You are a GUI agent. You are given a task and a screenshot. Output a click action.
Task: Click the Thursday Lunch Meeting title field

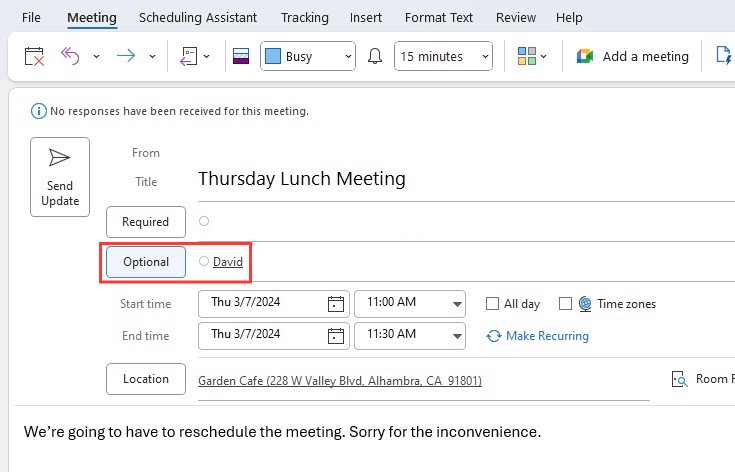click(466, 179)
